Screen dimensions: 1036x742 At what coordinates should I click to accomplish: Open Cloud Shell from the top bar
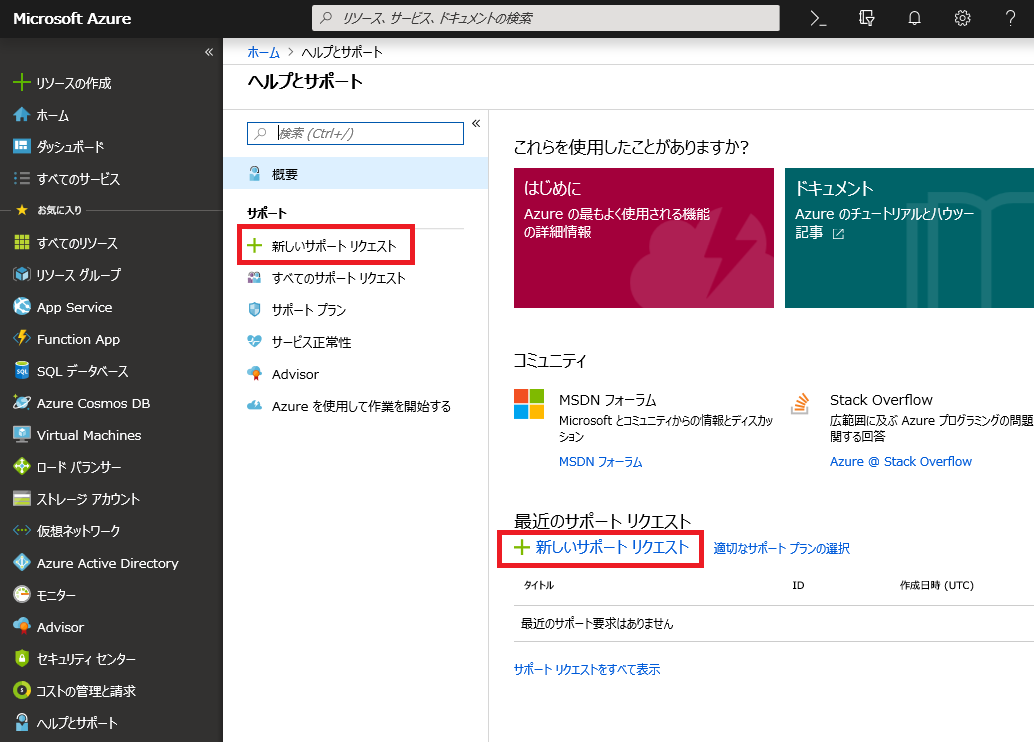[x=818, y=19]
